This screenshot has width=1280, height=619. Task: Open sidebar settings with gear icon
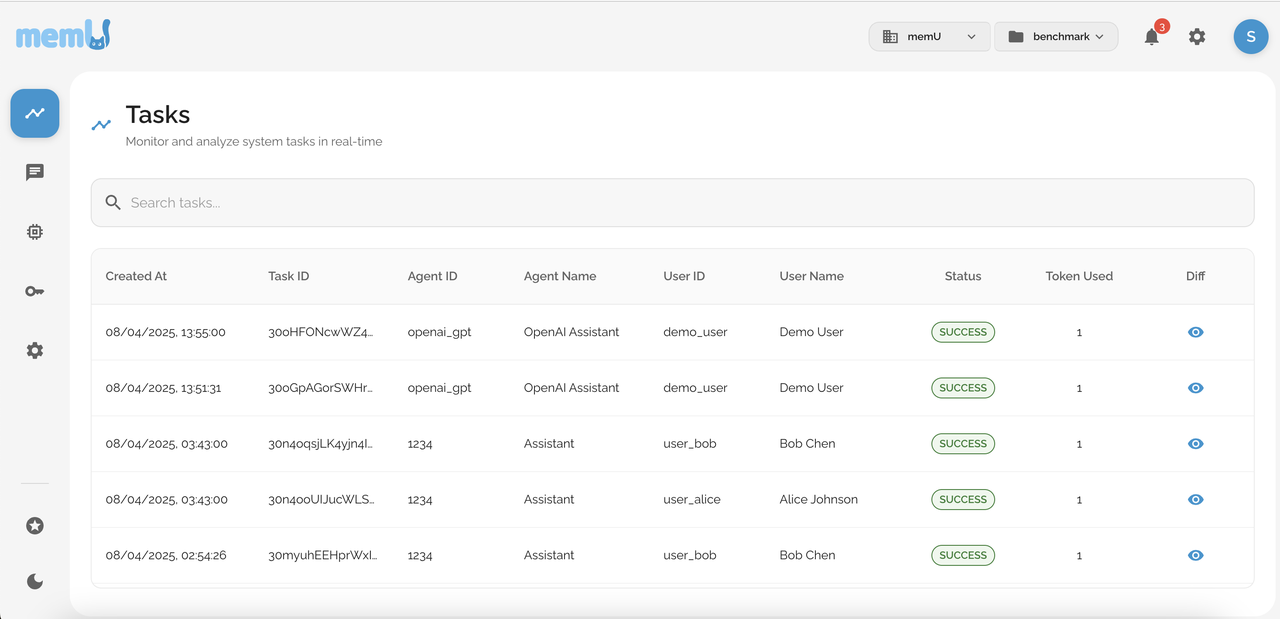tap(34, 350)
